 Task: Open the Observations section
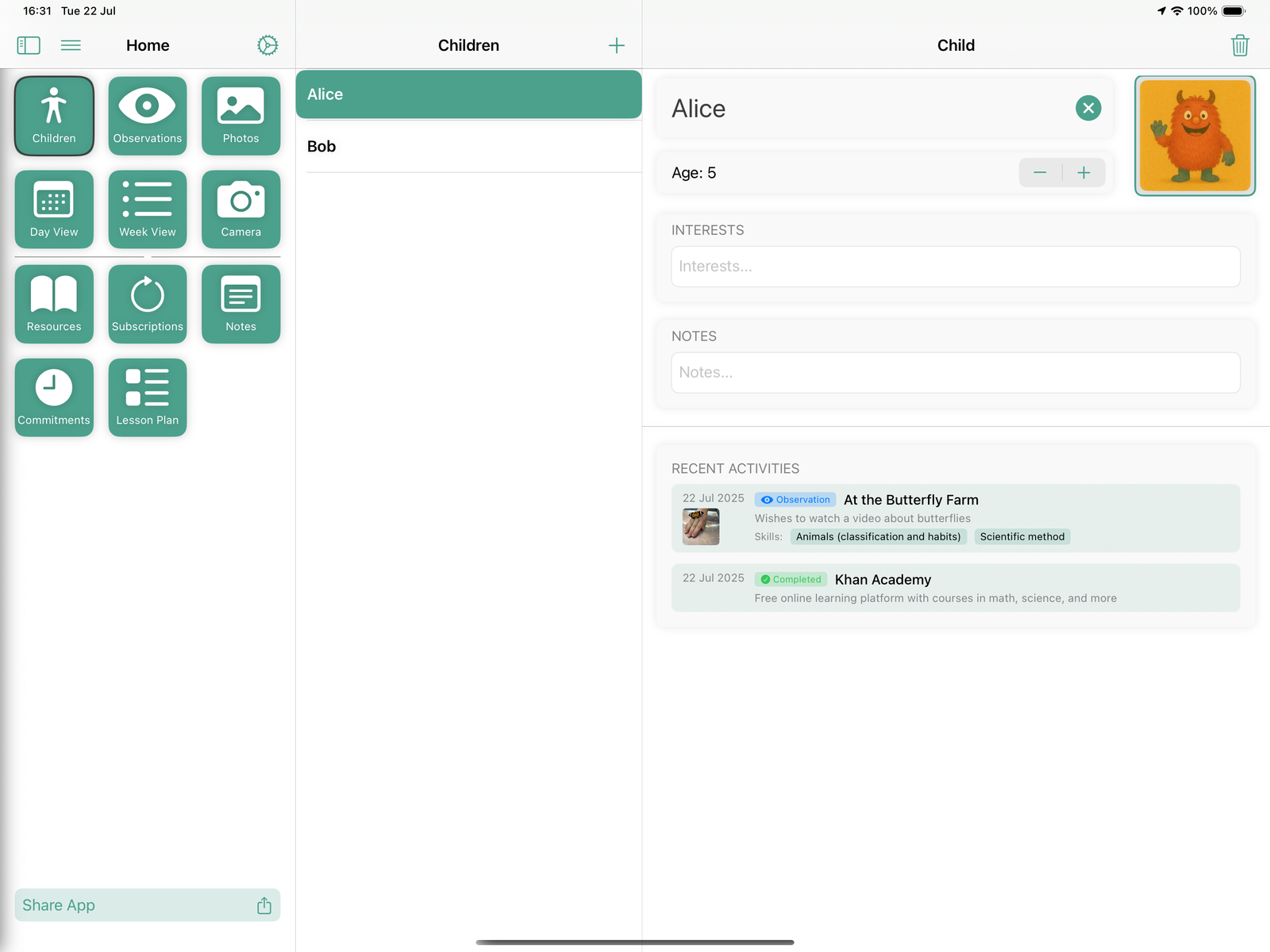[147, 116]
